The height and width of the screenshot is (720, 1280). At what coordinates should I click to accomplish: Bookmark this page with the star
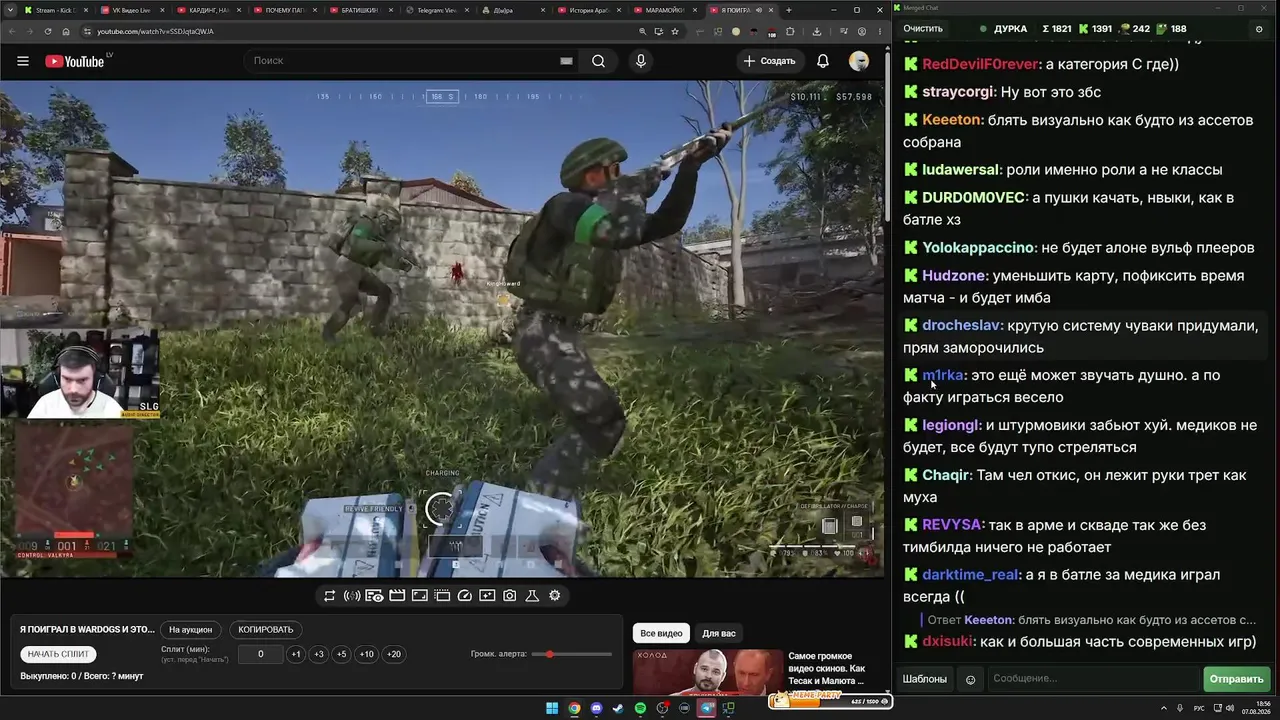[x=675, y=31]
